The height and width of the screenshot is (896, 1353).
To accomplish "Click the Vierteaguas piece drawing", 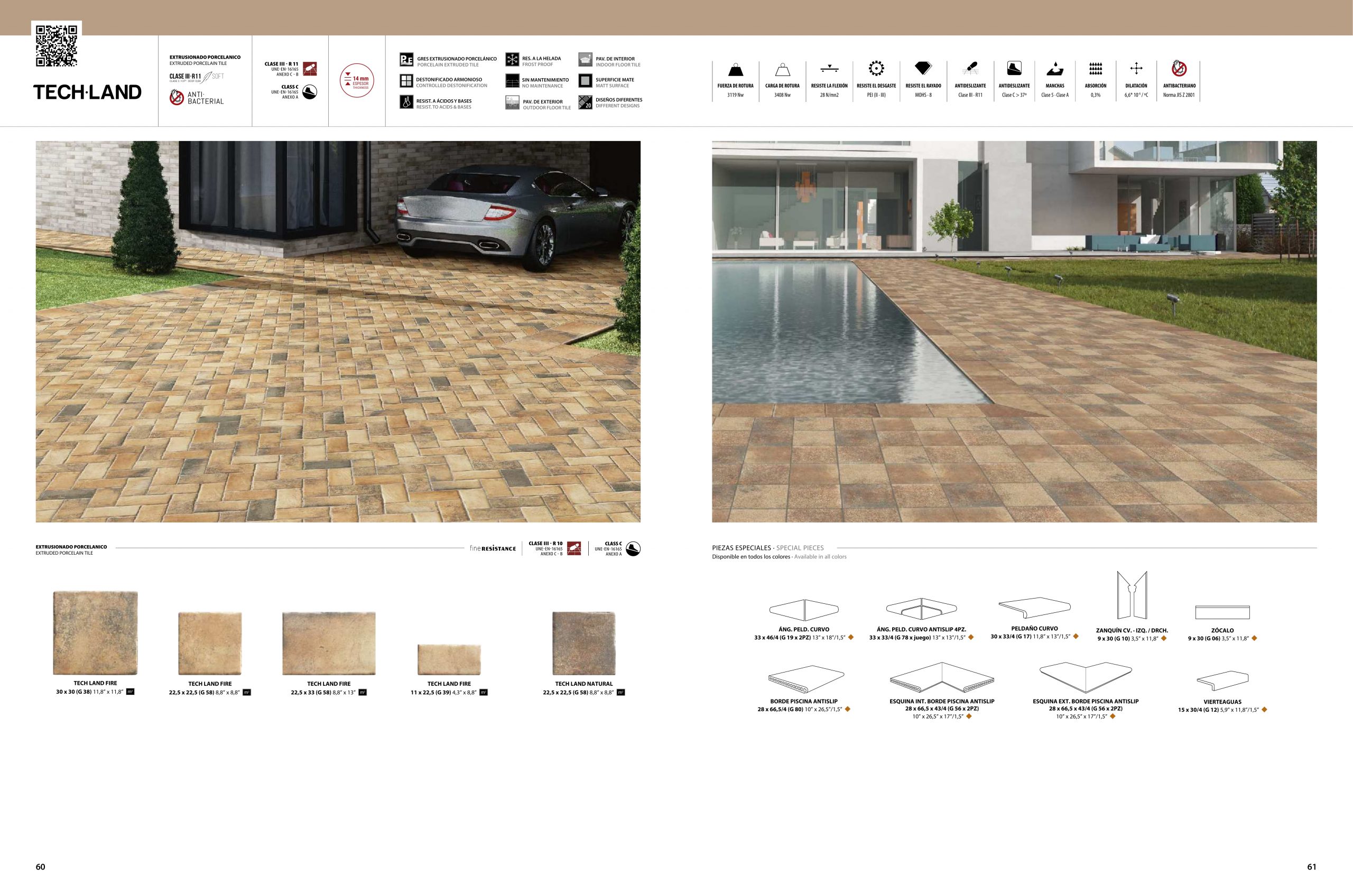I will (x=1222, y=680).
